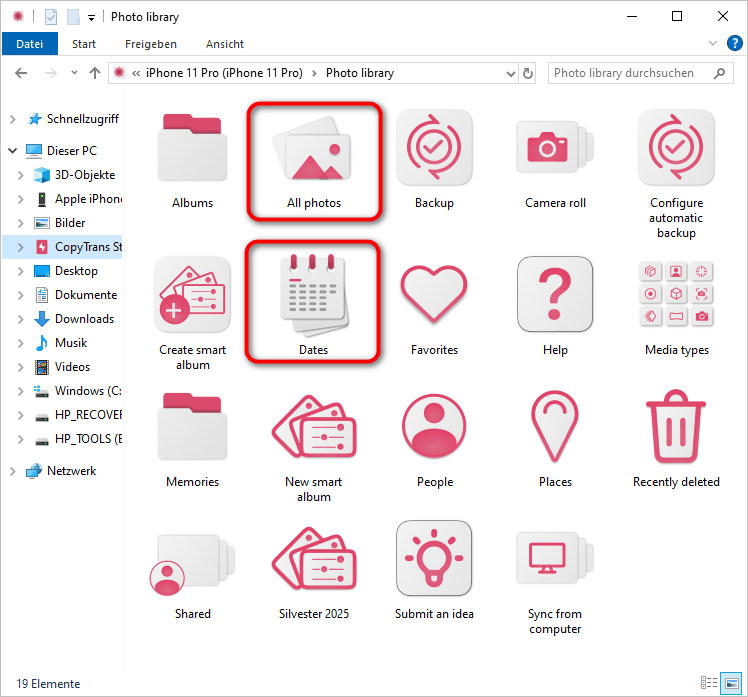Open Sync from computer icon
This screenshot has width=748, height=697.
tap(555, 560)
